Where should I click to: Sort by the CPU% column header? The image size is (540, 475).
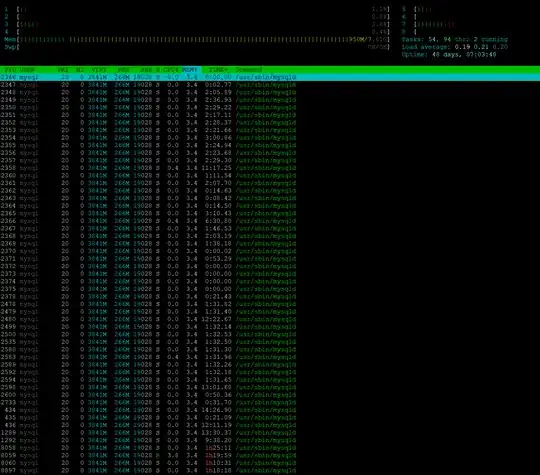click(x=170, y=70)
